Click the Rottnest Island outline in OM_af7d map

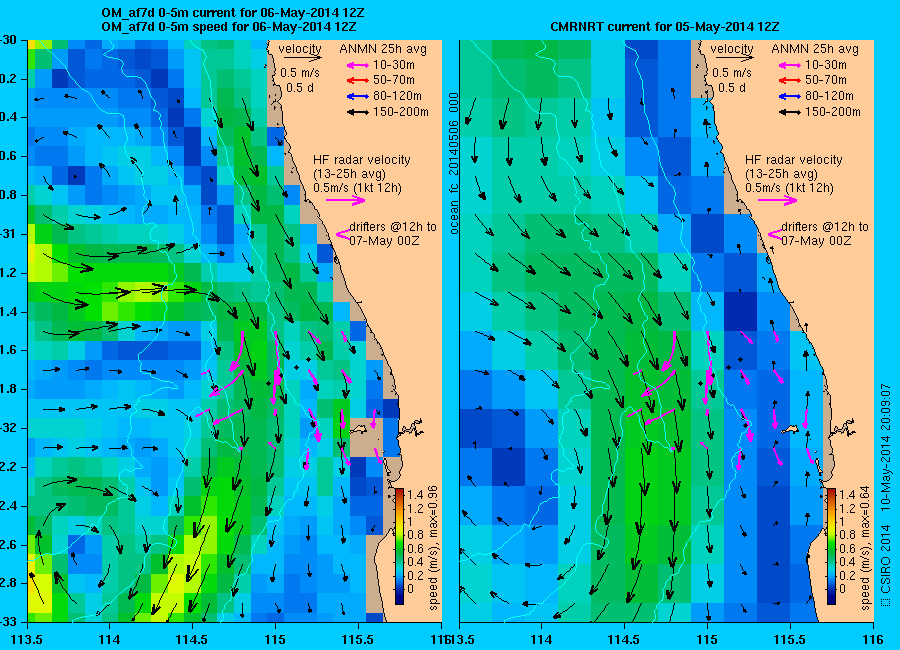coord(359,430)
